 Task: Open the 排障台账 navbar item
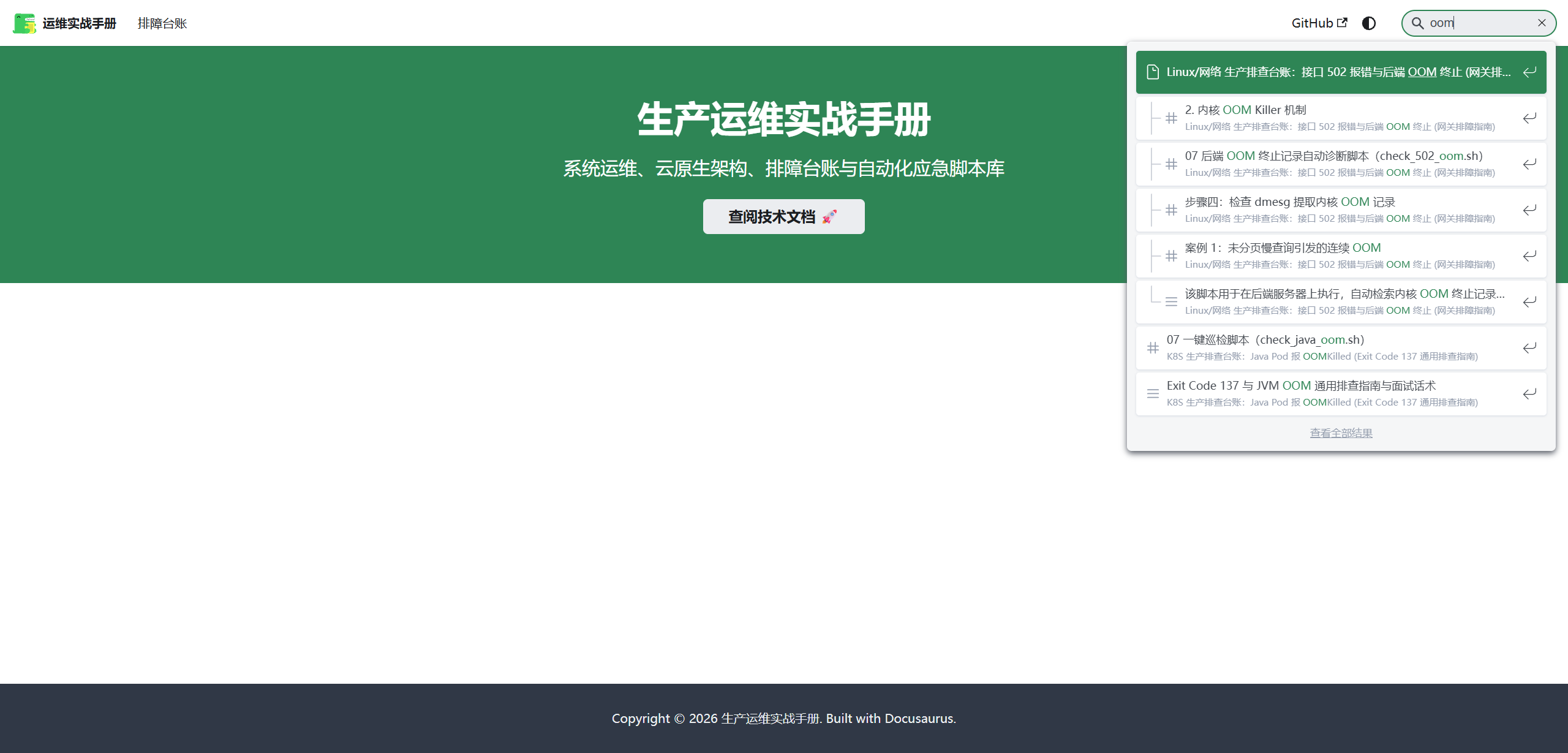point(162,23)
